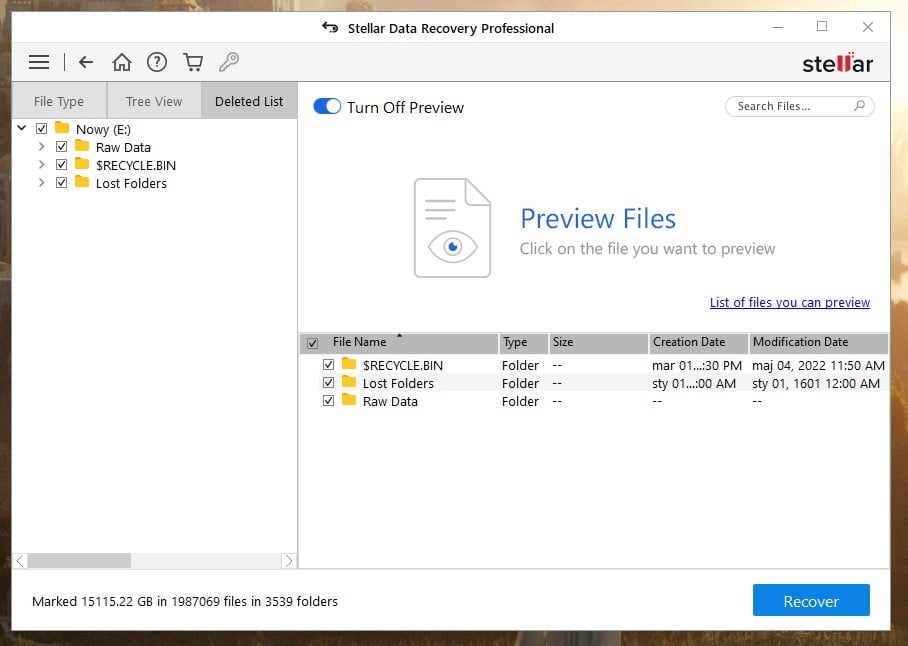The image size is (908, 646).
Task: Sort by the Modification Date column header
Action: [818, 343]
